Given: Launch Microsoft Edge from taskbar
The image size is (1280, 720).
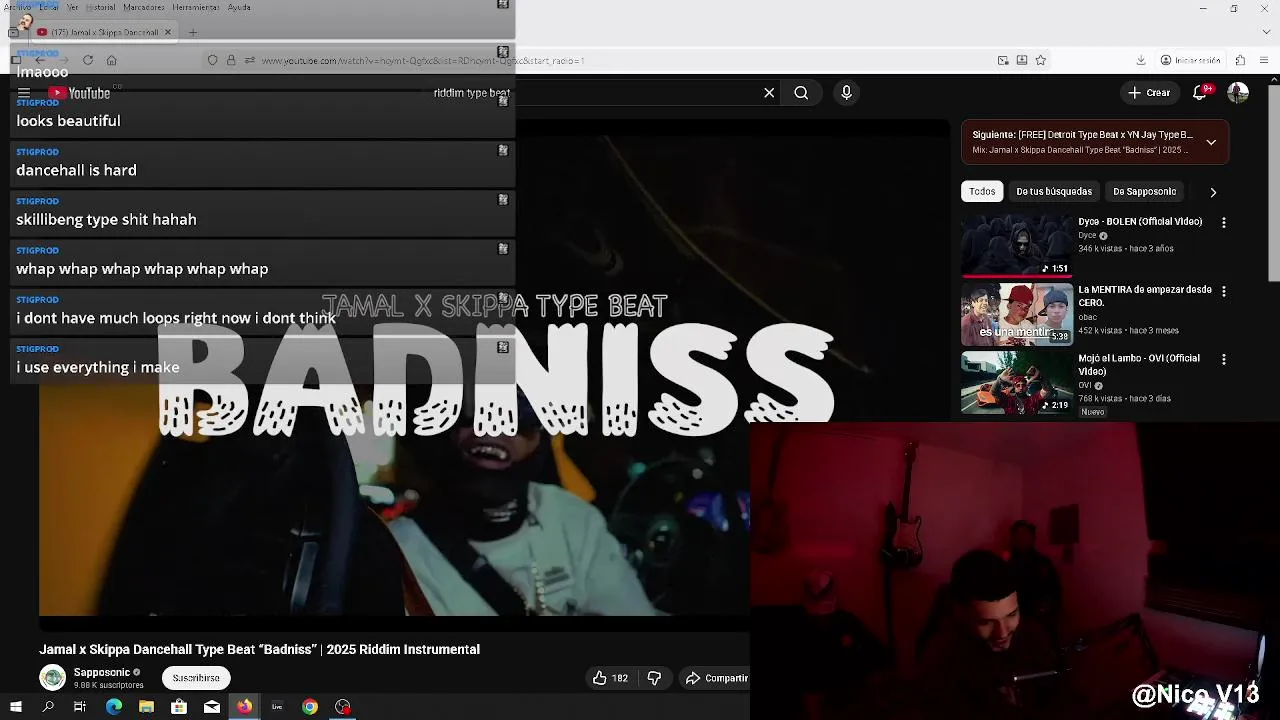Looking at the screenshot, I should click(114, 707).
